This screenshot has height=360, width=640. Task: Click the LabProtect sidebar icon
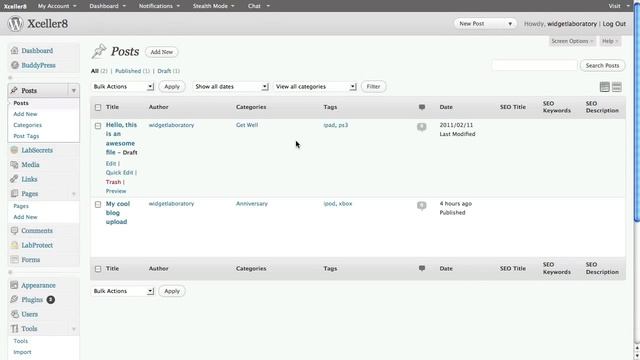click(x=14, y=245)
